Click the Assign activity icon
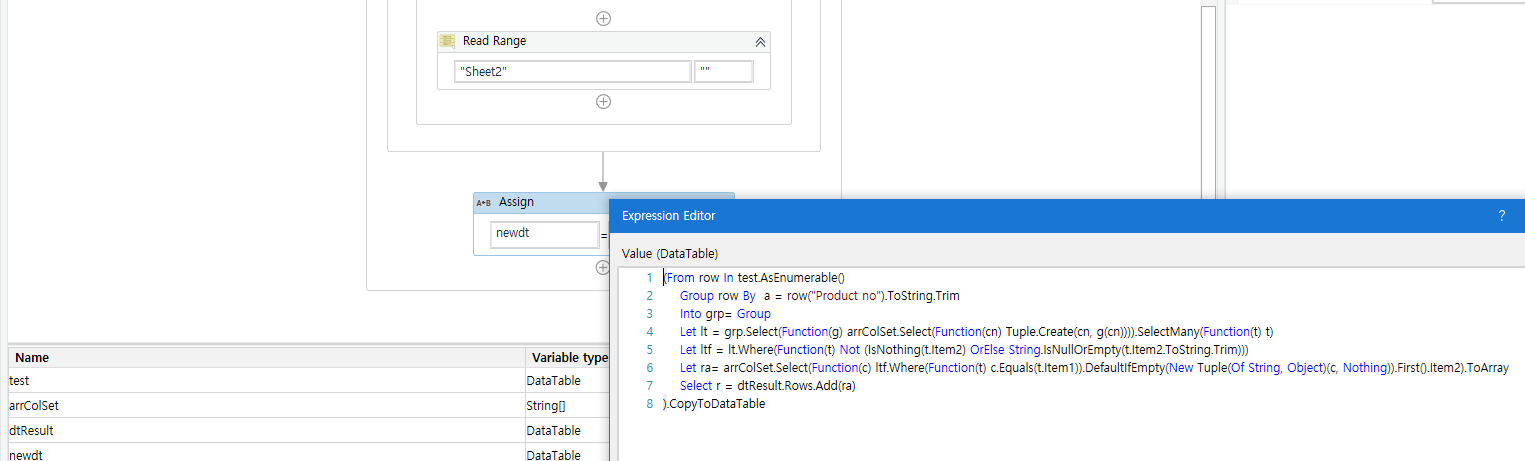 point(483,202)
